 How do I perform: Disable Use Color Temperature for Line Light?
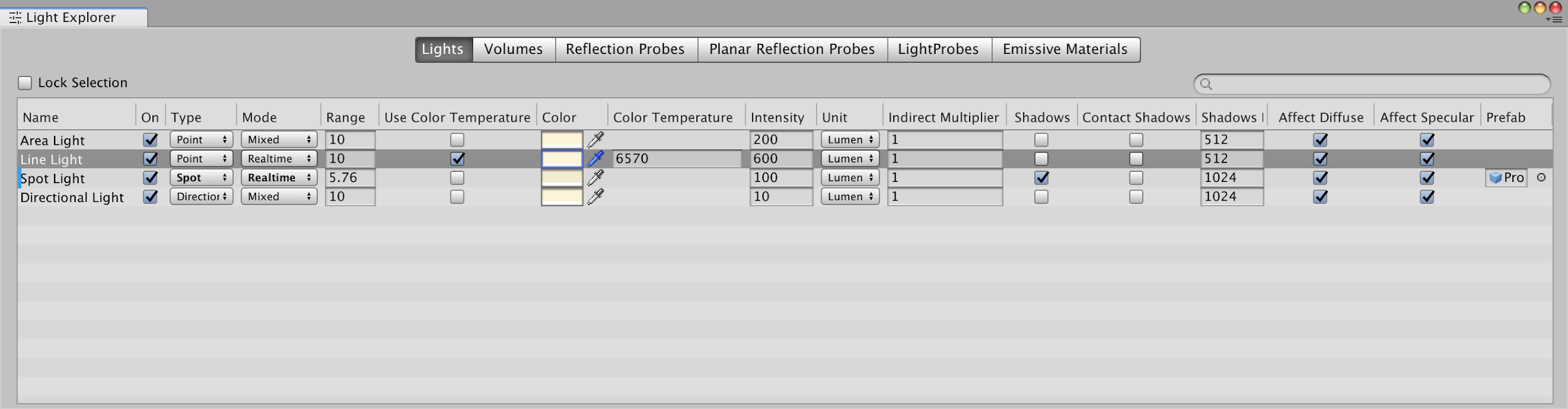click(457, 159)
